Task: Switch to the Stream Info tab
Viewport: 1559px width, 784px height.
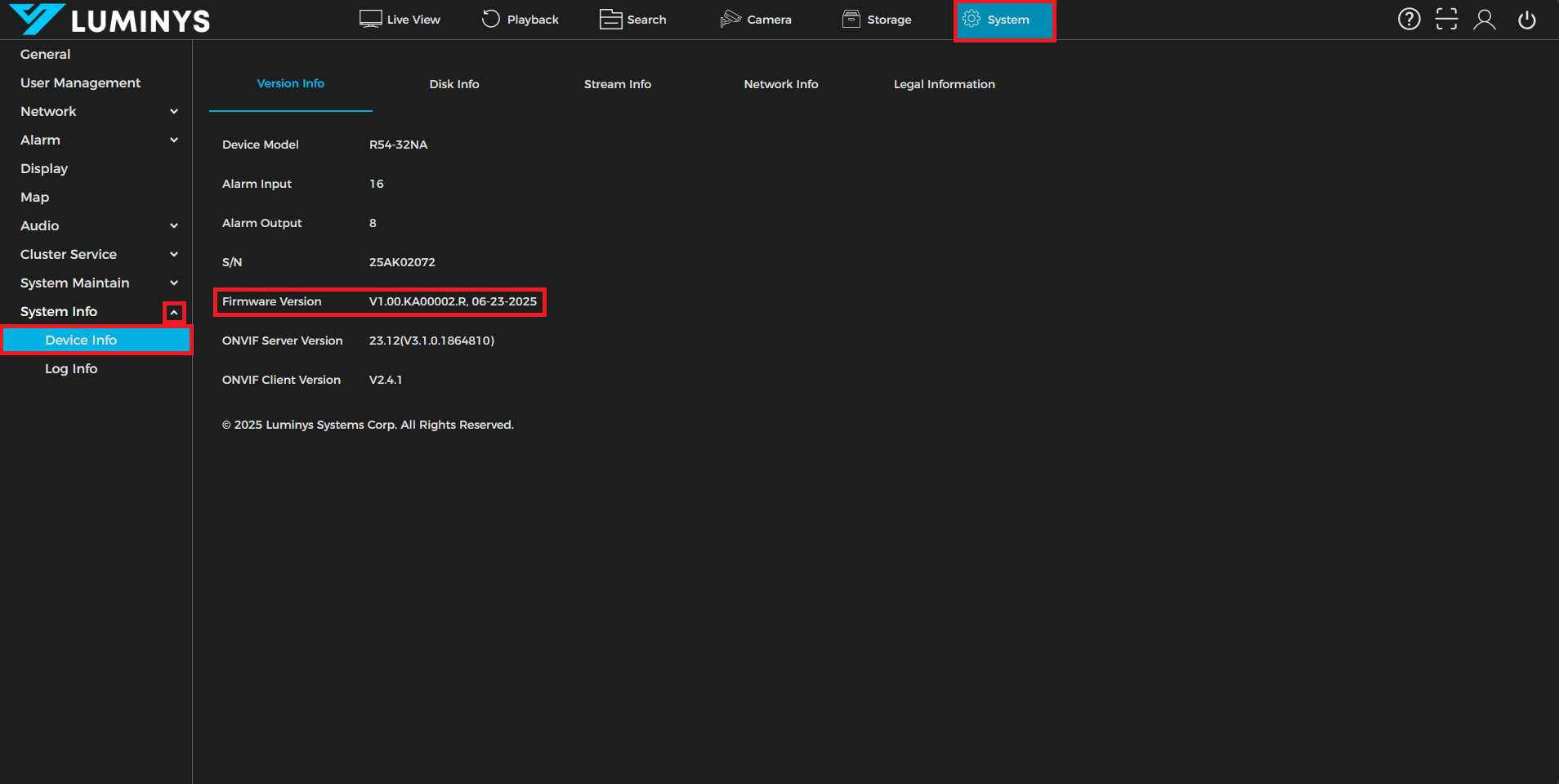Action: [x=617, y=84]
